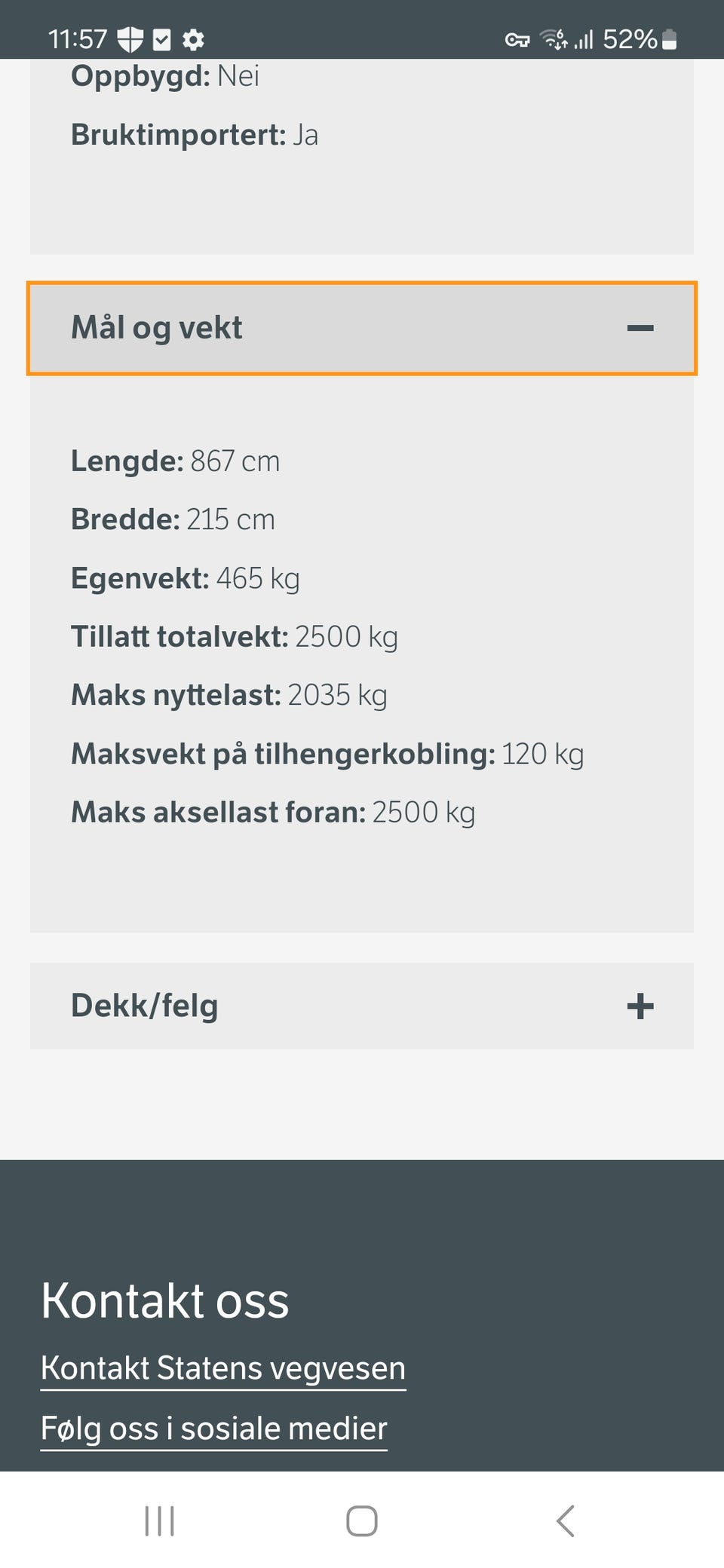Open the recent apps button
Image resolution: width=724 pixels, height=1568 pixels.
tap(159, 1521)
